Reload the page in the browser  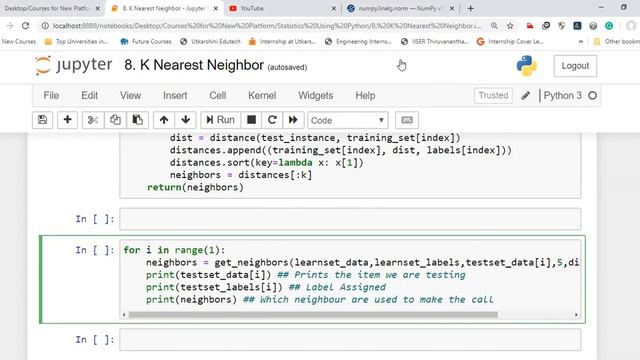click(25, 26)
